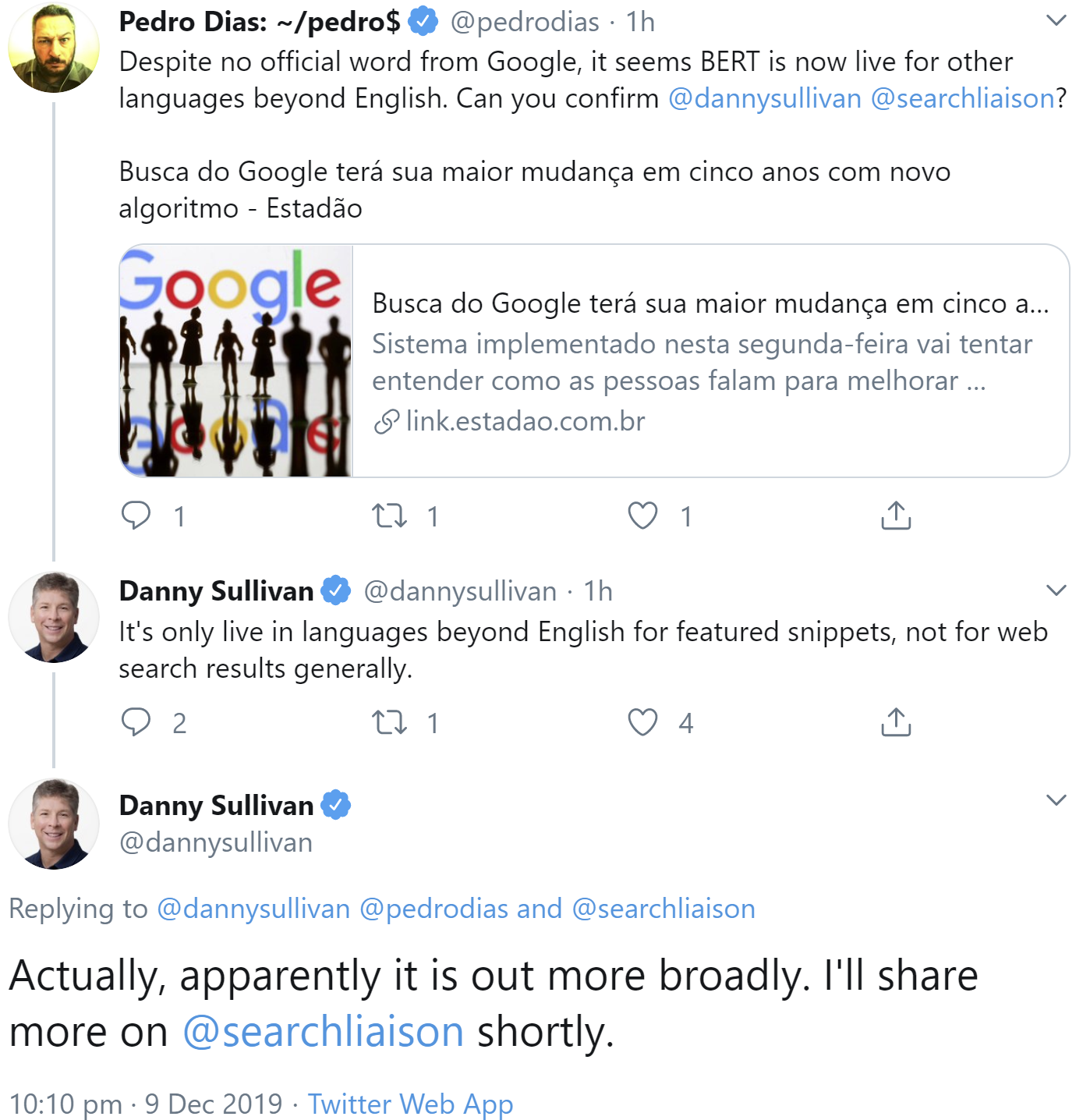
Task: Open the link.estadao.com.br article link
Action: 526,421
